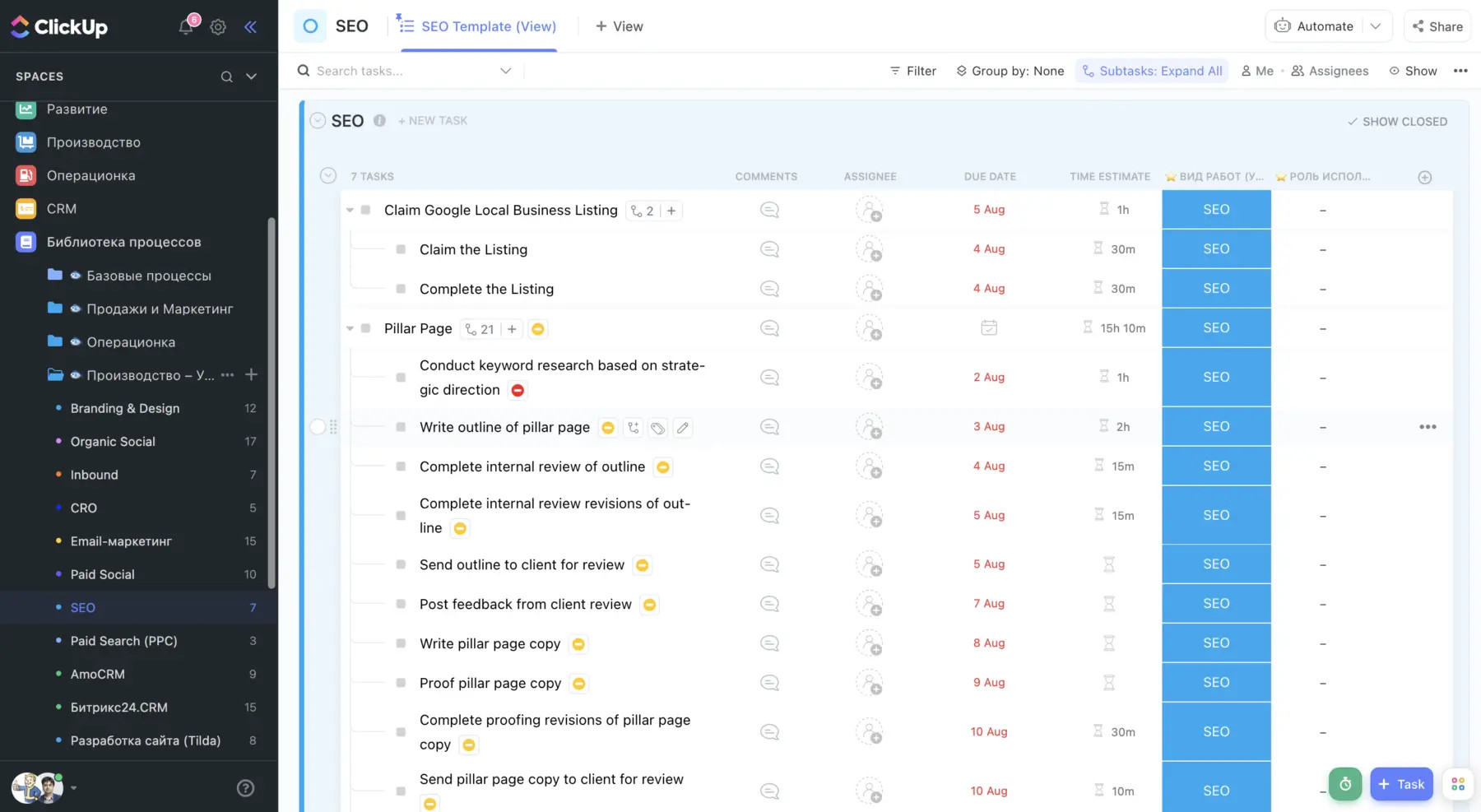Open comments for Claim the Listing
This screenshot has height=812, width=1481.
point(769,249)
